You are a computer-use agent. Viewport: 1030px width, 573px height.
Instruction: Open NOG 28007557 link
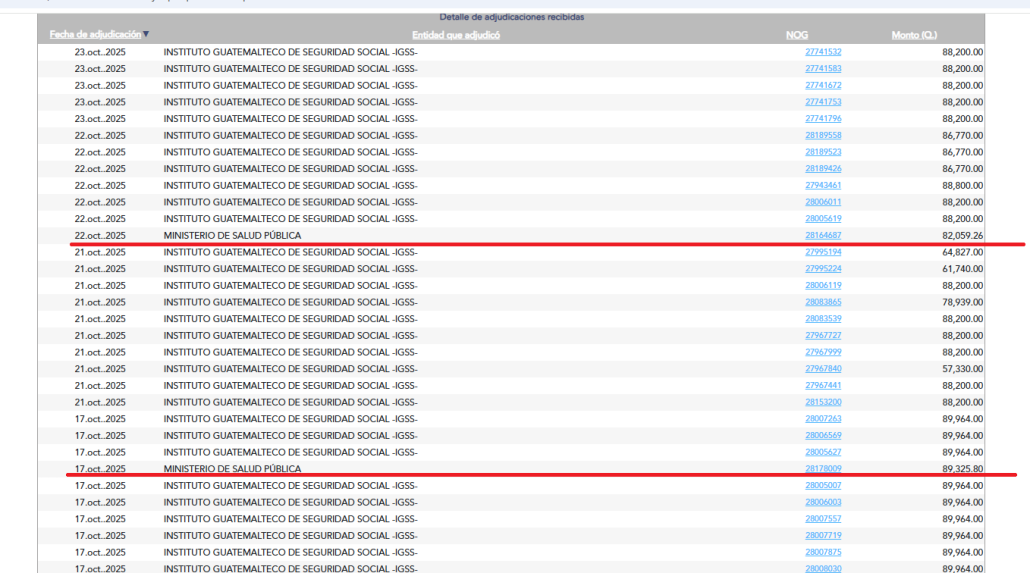pos(823,519)
